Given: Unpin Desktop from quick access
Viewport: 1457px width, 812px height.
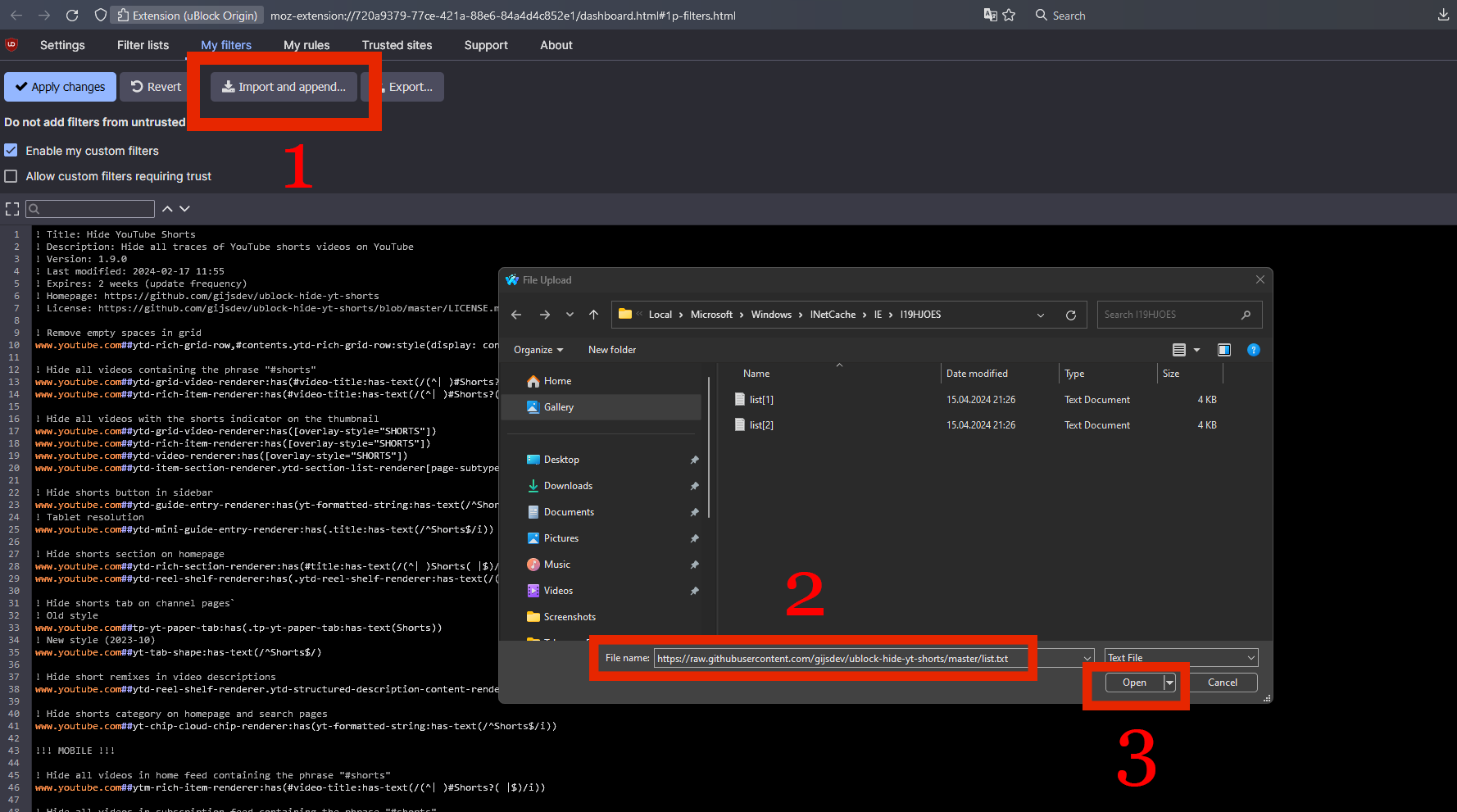Looking at the screenshot, I should (x=694, y=460).
